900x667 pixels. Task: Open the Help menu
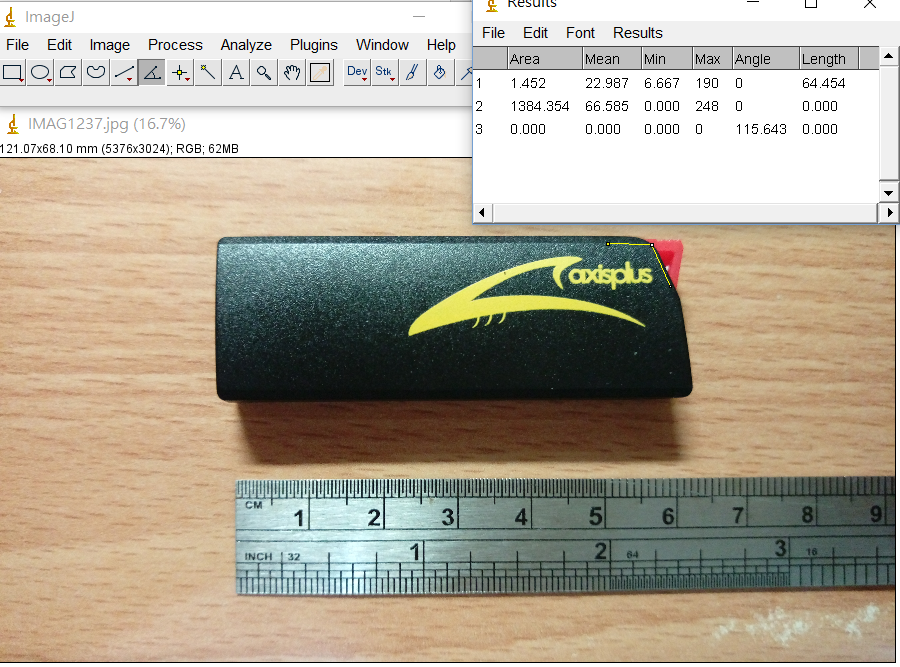tap(441, 45)
